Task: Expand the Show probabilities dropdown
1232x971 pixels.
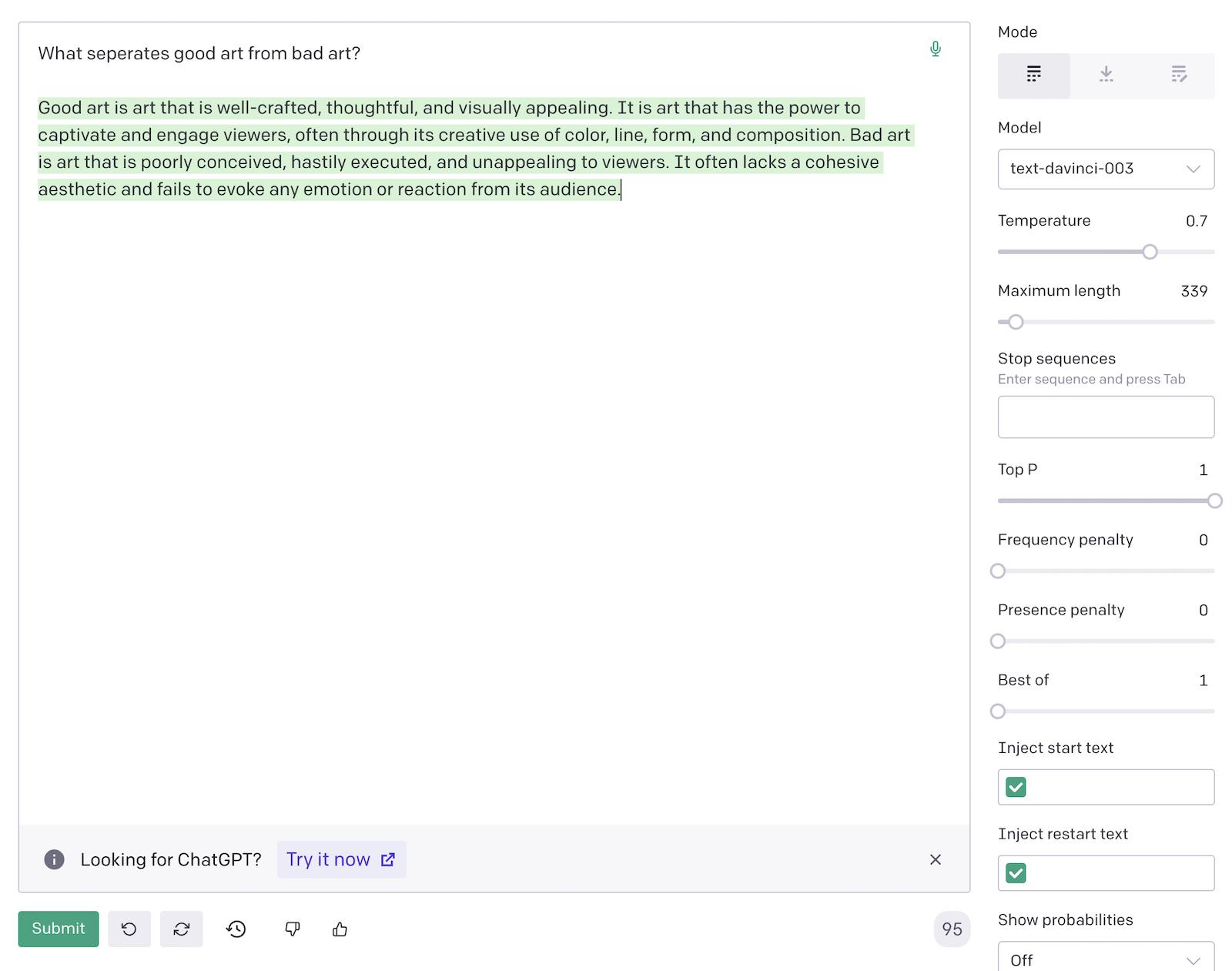Action: [1106, 959]
